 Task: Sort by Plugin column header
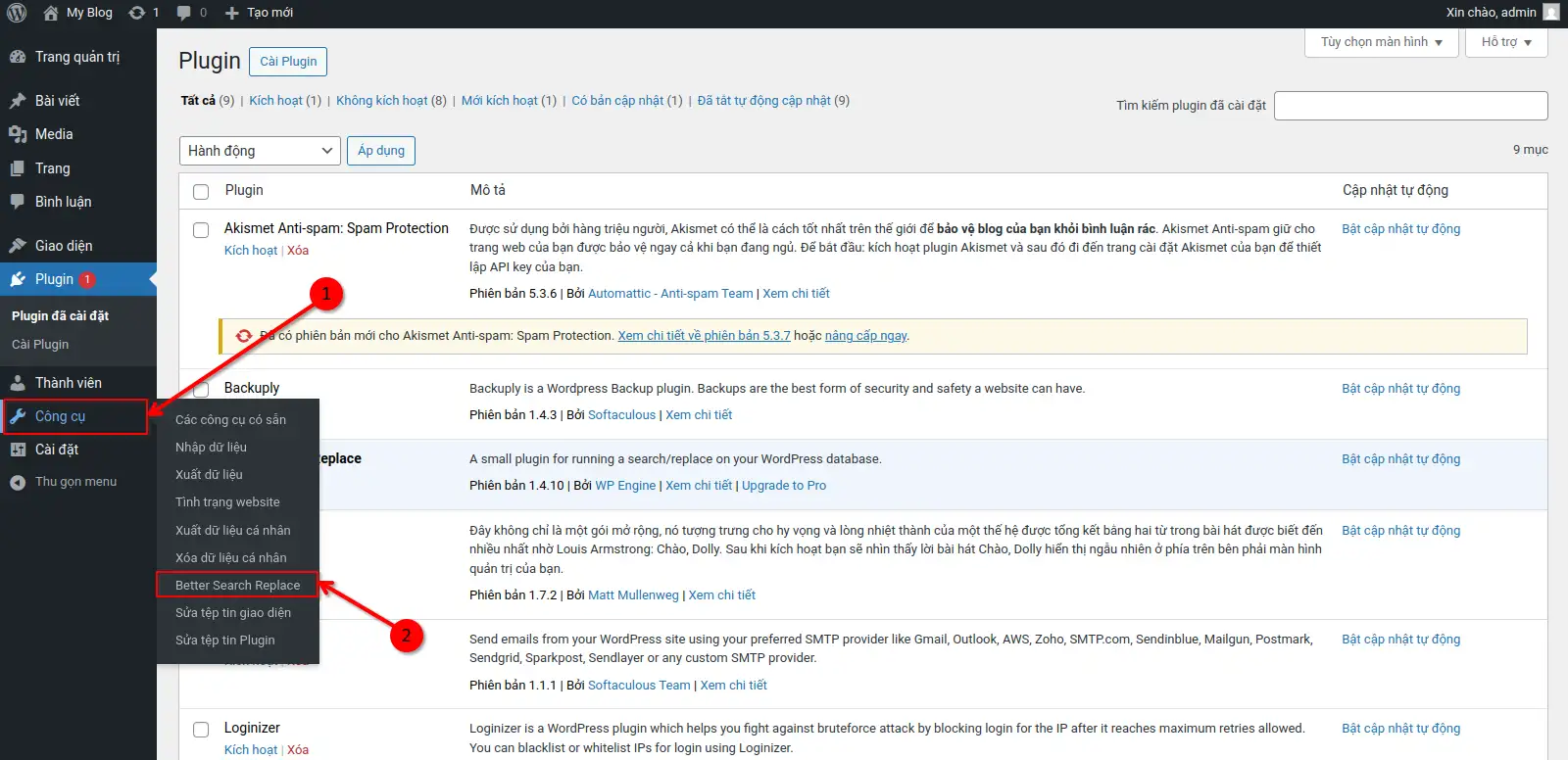[244, 190]
